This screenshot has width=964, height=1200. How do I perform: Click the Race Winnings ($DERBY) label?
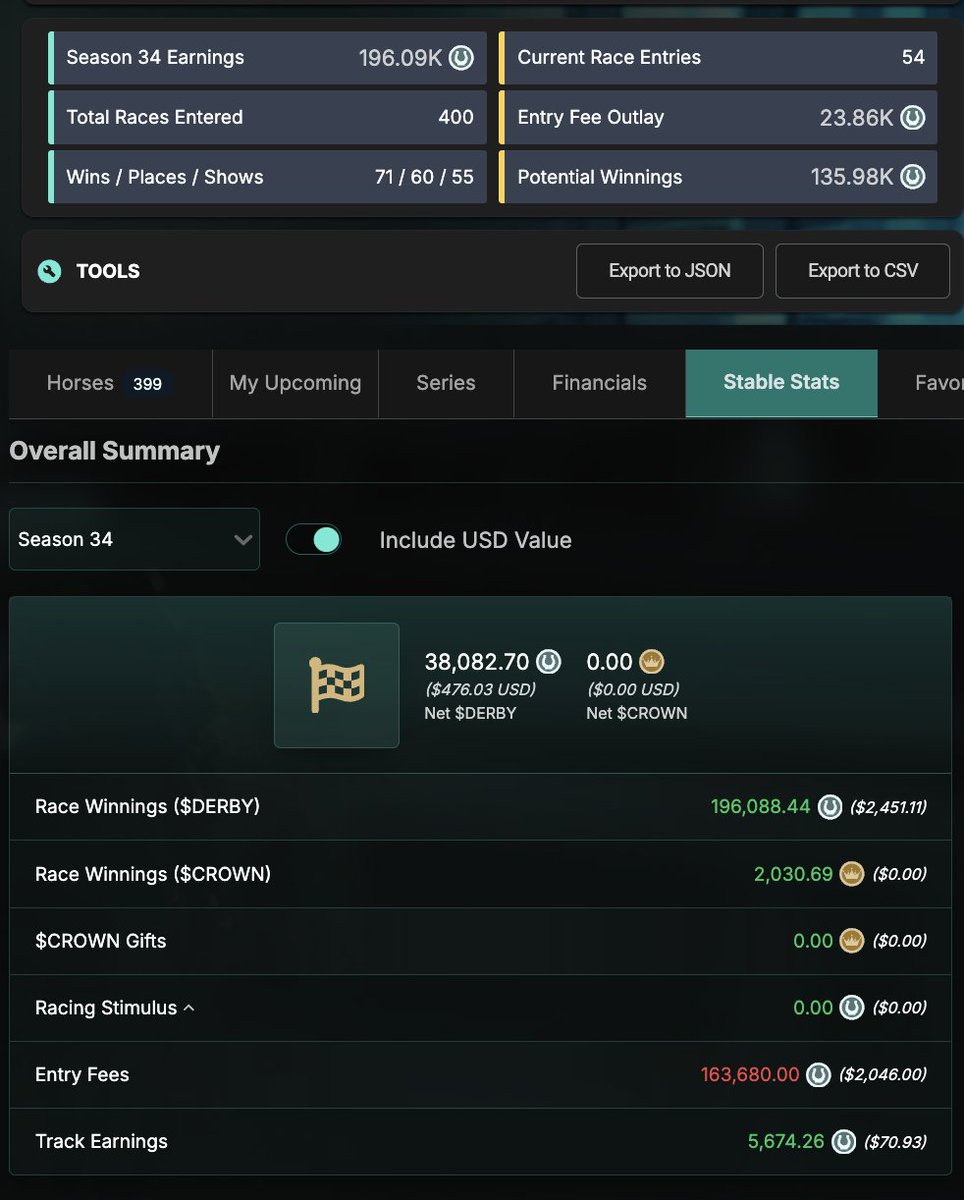tap(147, 806)
